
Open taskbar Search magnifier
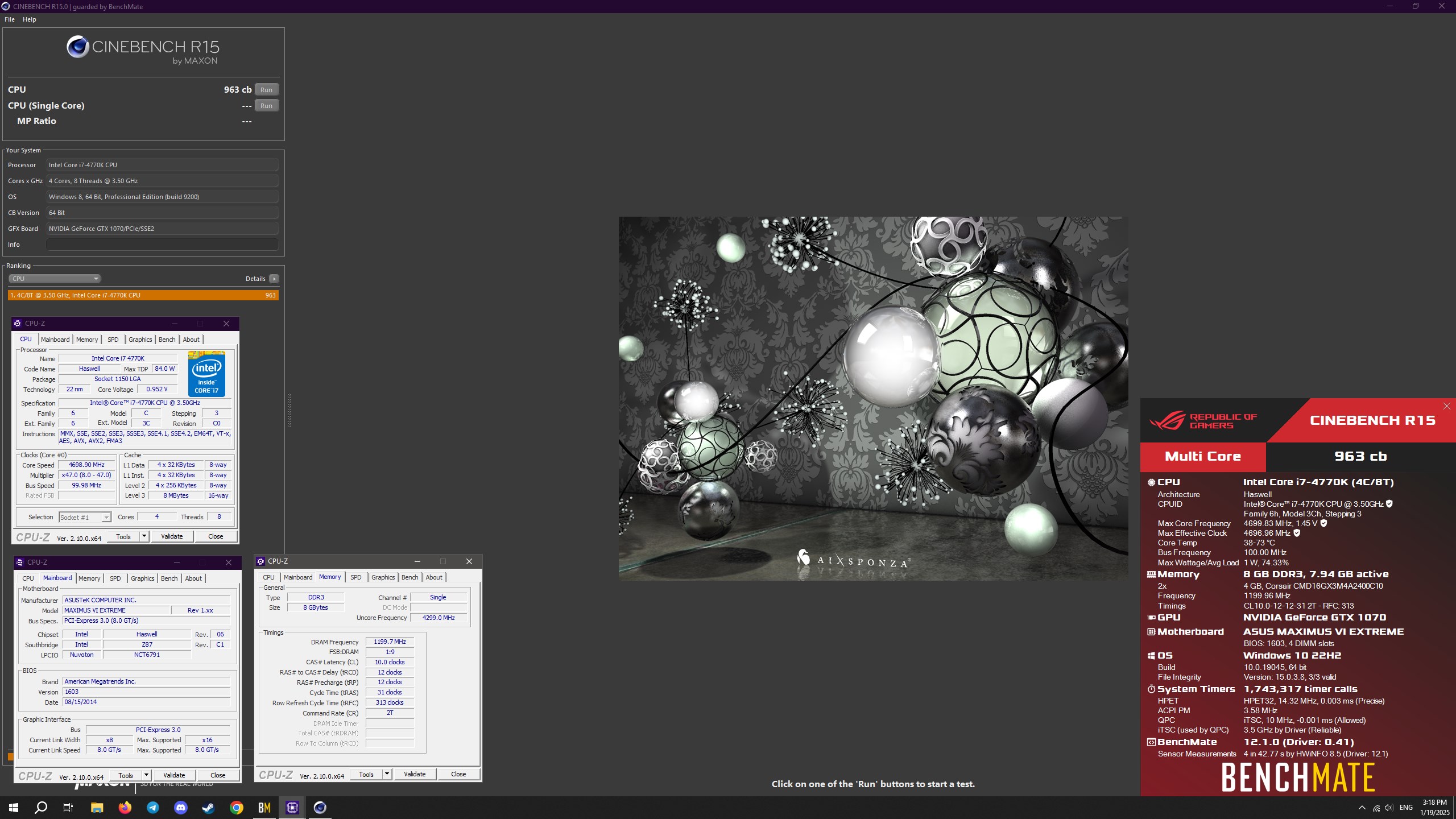click(x=41, y=808)
